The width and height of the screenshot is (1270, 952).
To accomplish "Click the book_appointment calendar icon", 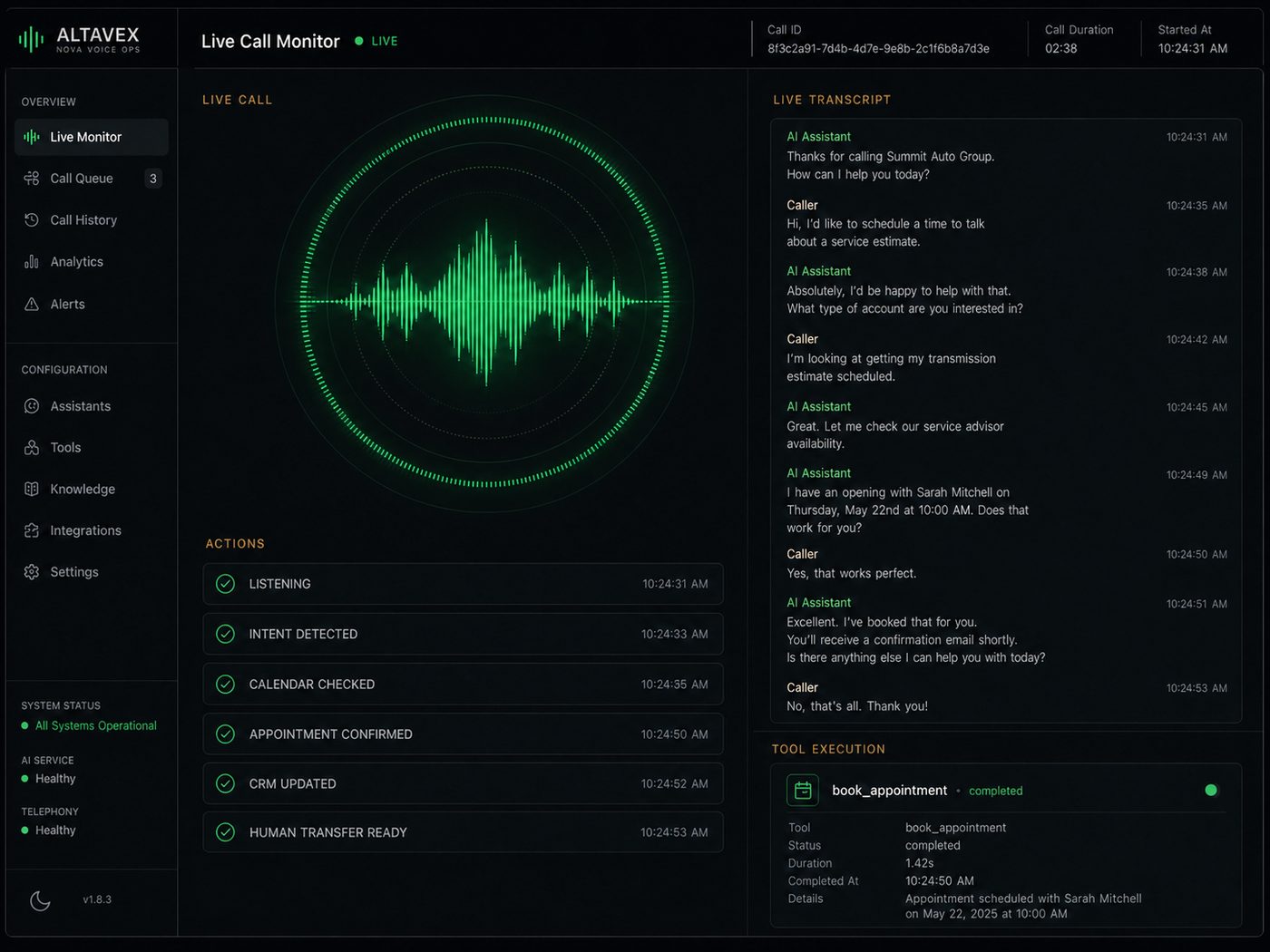I will click(x=803, y=791).
